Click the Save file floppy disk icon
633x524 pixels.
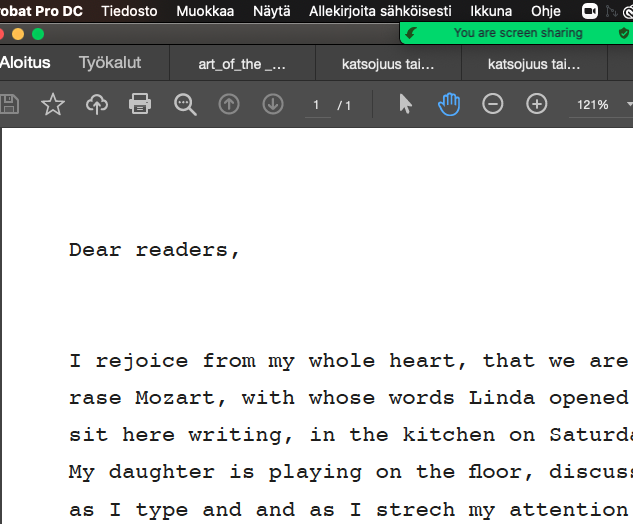[9, 104]
